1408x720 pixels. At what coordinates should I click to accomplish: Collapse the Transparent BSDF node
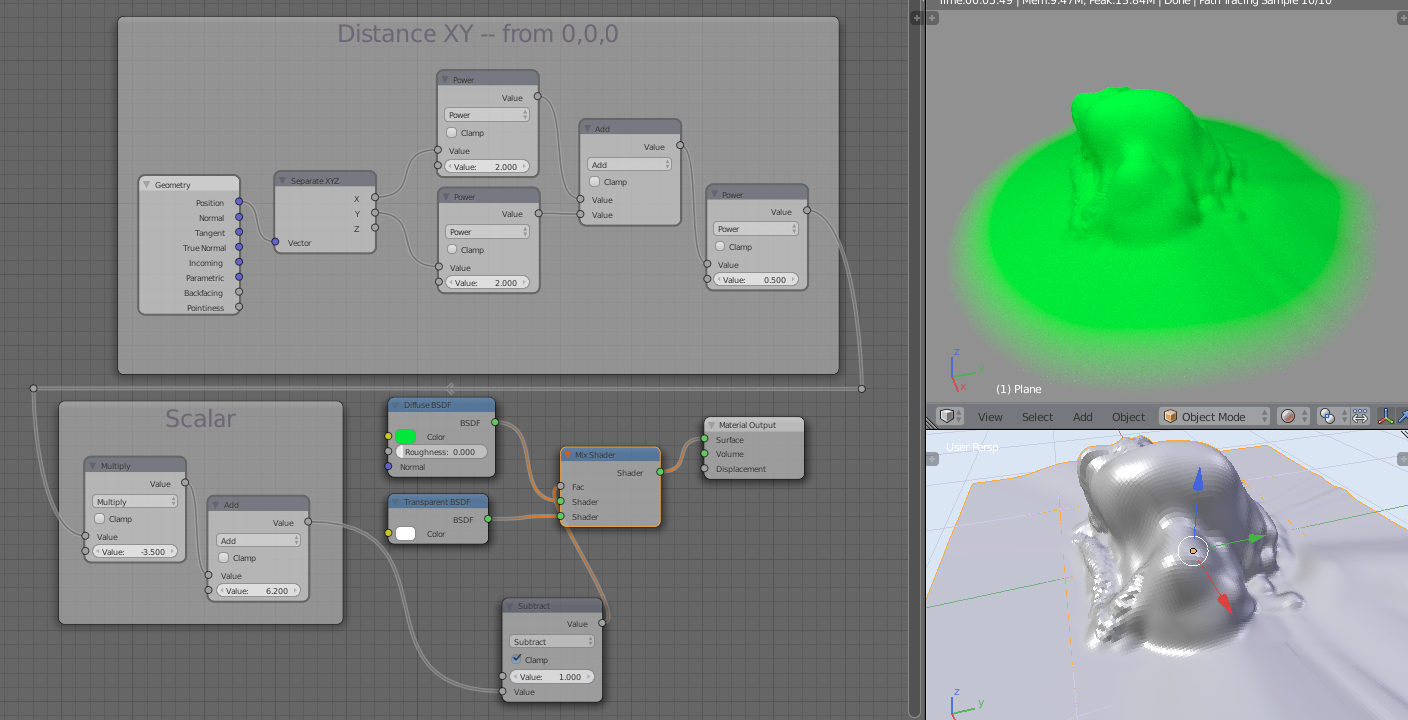[x=395, y=501]
